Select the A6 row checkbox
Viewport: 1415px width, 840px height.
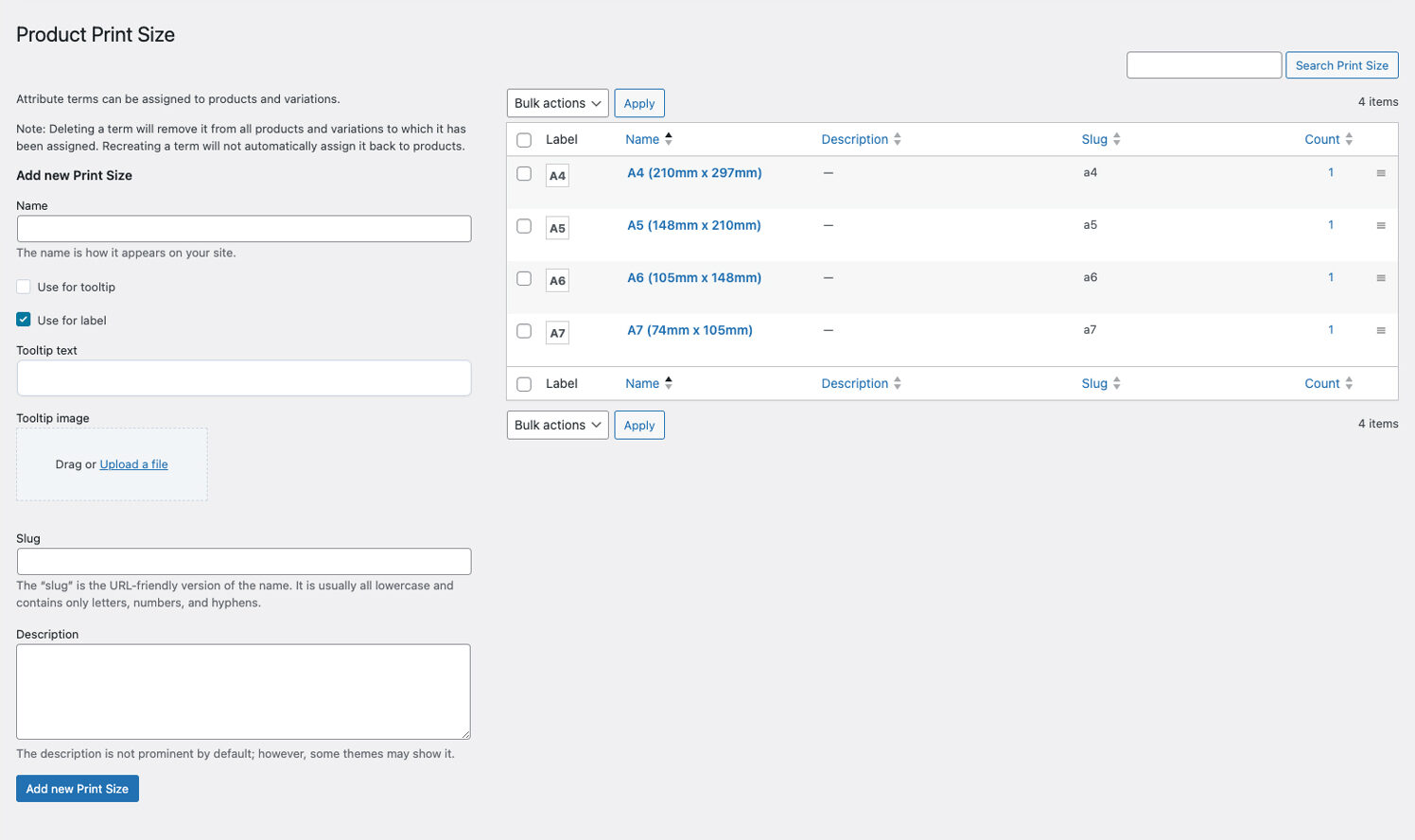pos(524,279)
